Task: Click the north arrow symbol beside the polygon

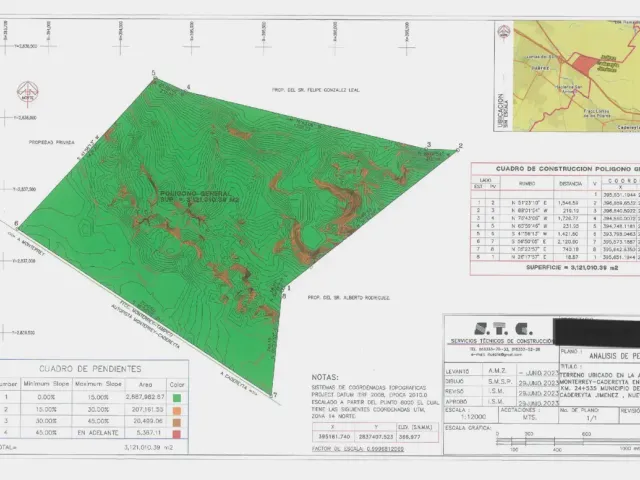Action: [x=28, y=94]
